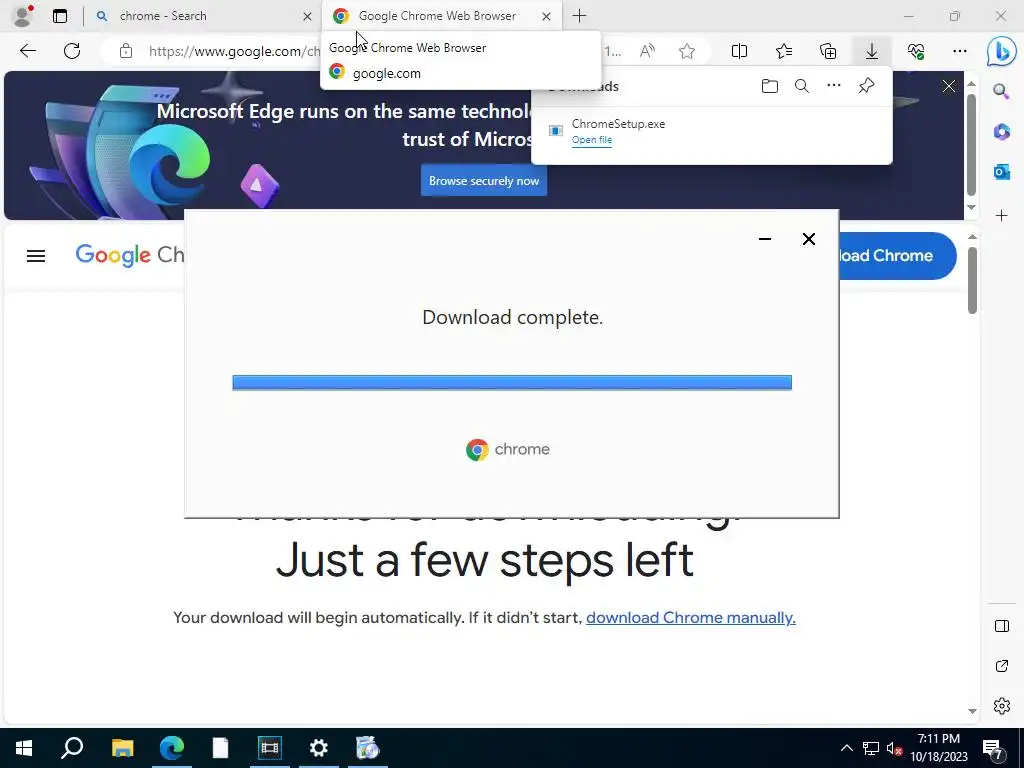Open link in new window sidebar icon

coord(1002,666)
